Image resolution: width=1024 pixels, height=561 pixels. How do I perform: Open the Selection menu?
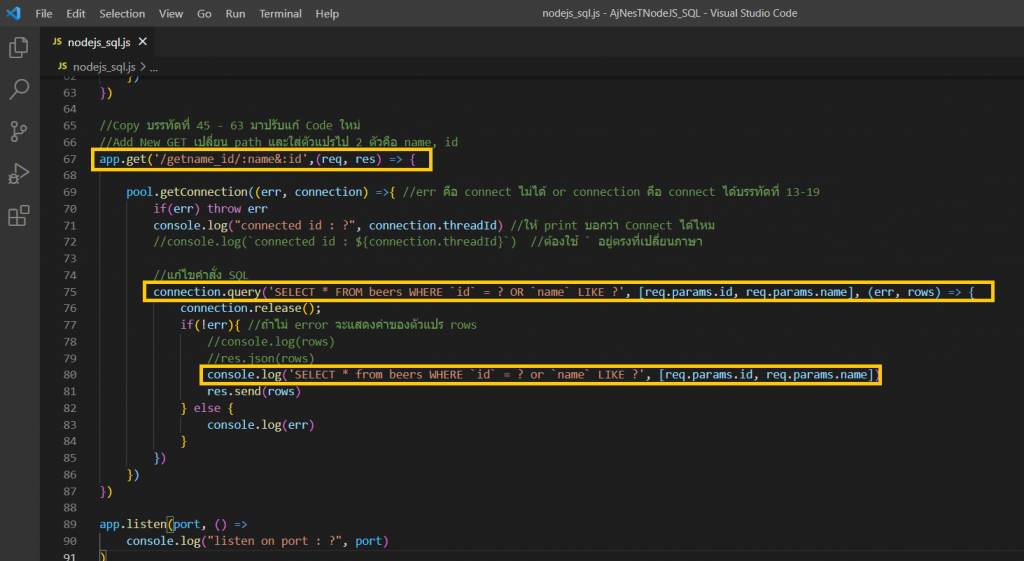[x=122, y=13]
